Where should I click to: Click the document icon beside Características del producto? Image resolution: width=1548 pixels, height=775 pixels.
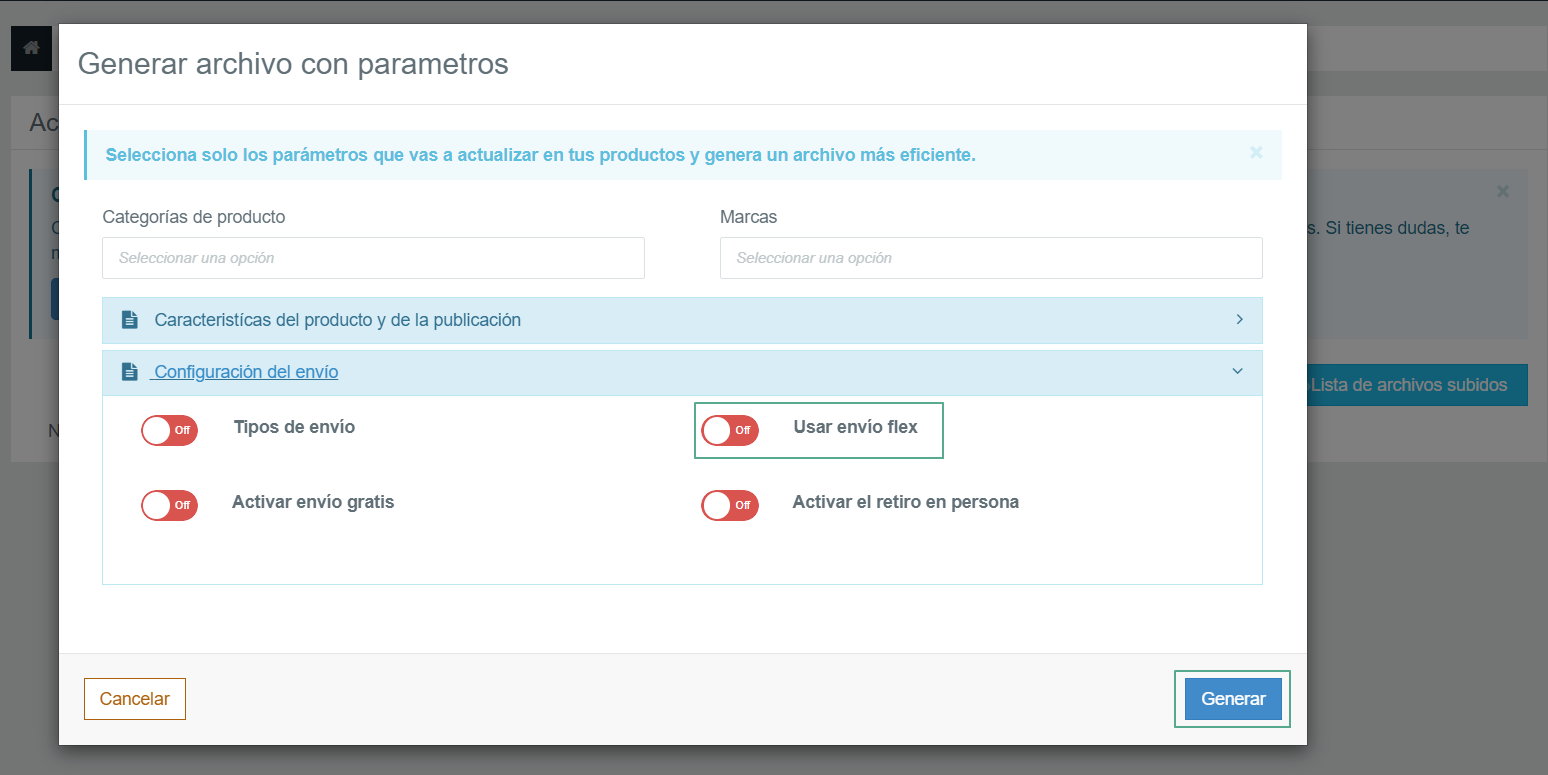(129, 320)
